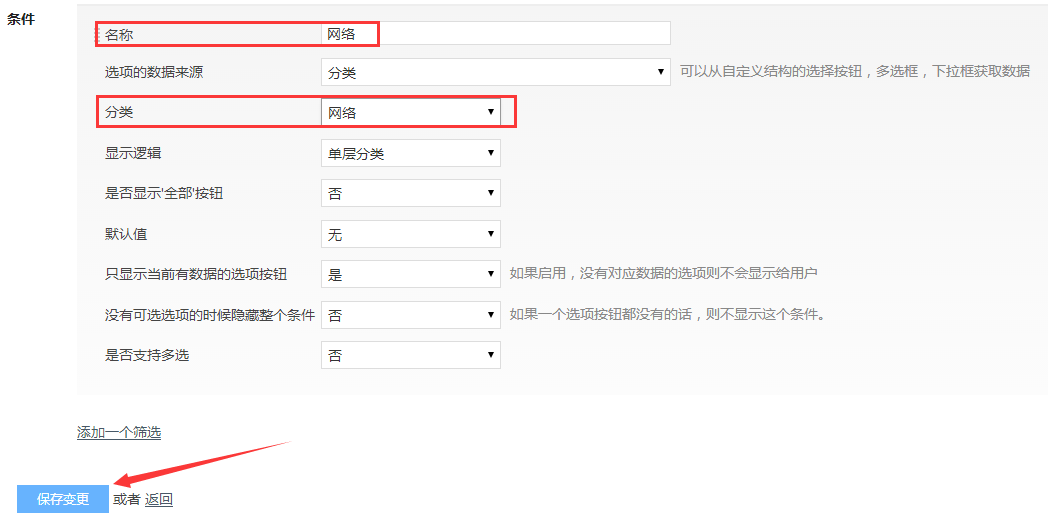Open the 选项的数据来源 dropdown
1048x518 pixels.
(495, 73)
